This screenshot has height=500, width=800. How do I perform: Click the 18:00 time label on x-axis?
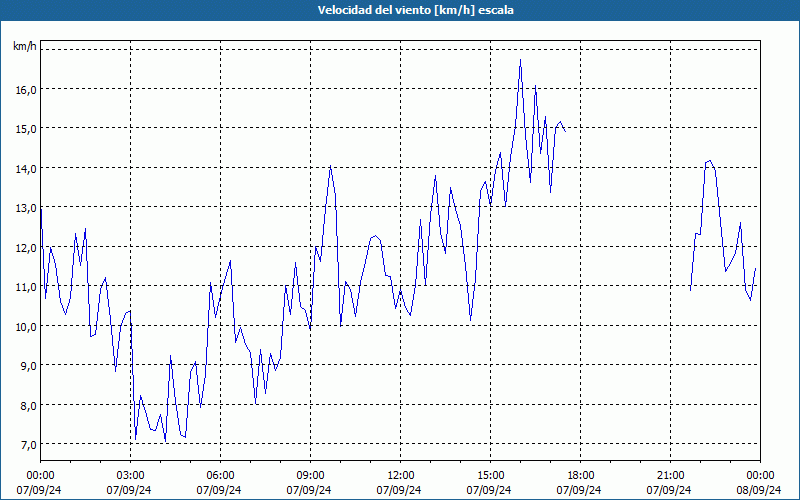[x=581, y=476]
